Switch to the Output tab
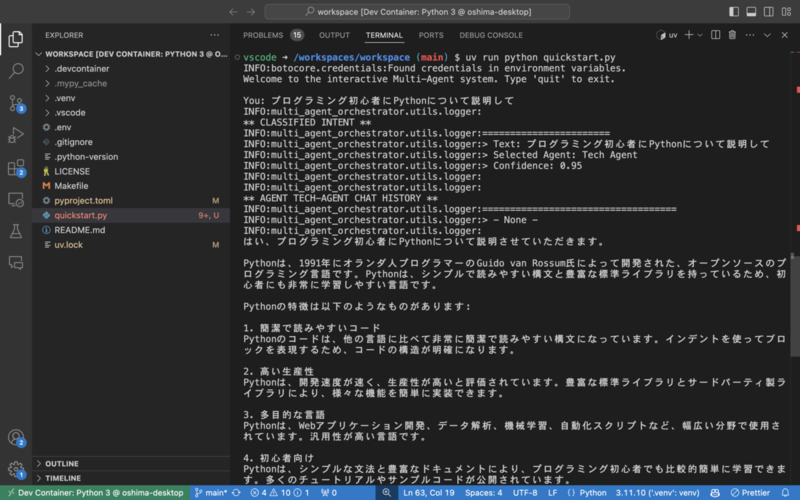 [334, 35]
